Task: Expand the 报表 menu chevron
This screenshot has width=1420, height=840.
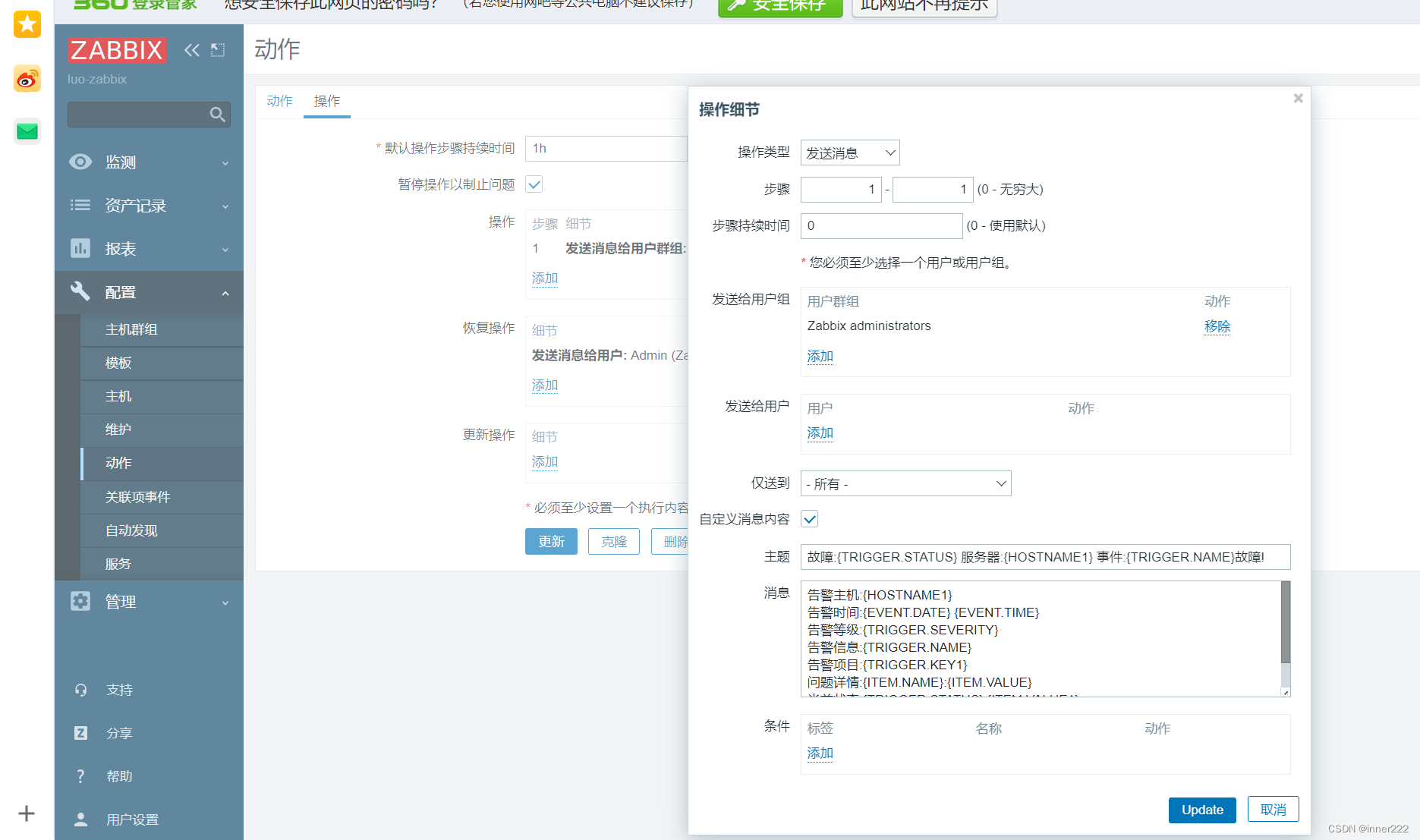Action: click(225, 250)
